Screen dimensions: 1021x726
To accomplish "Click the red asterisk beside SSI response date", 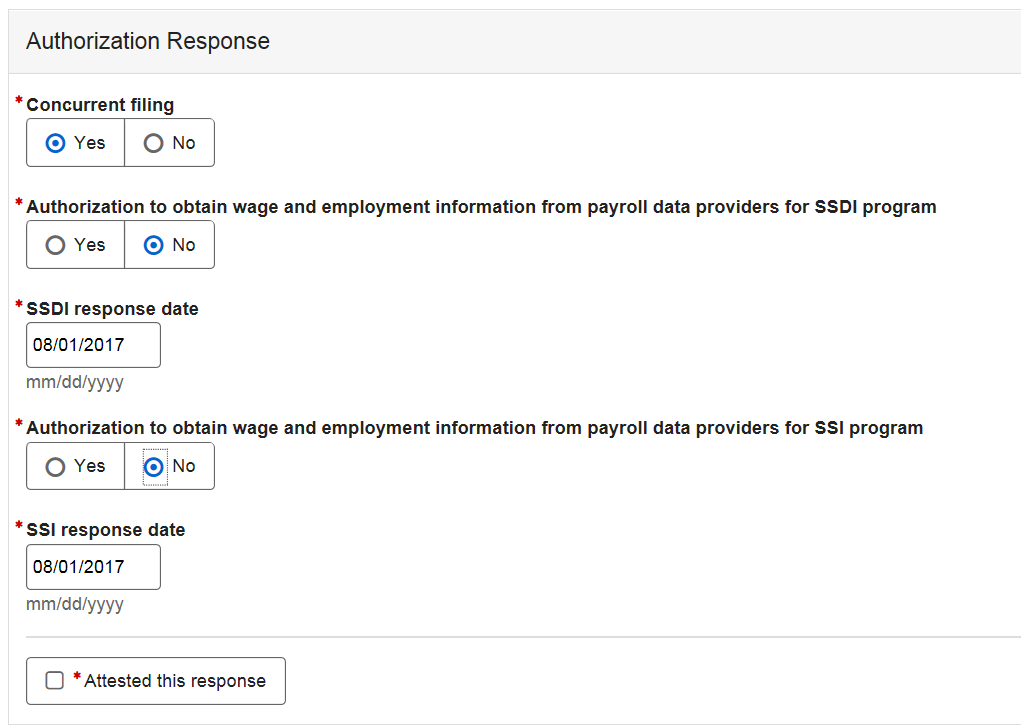I will (x=19, y=527).
